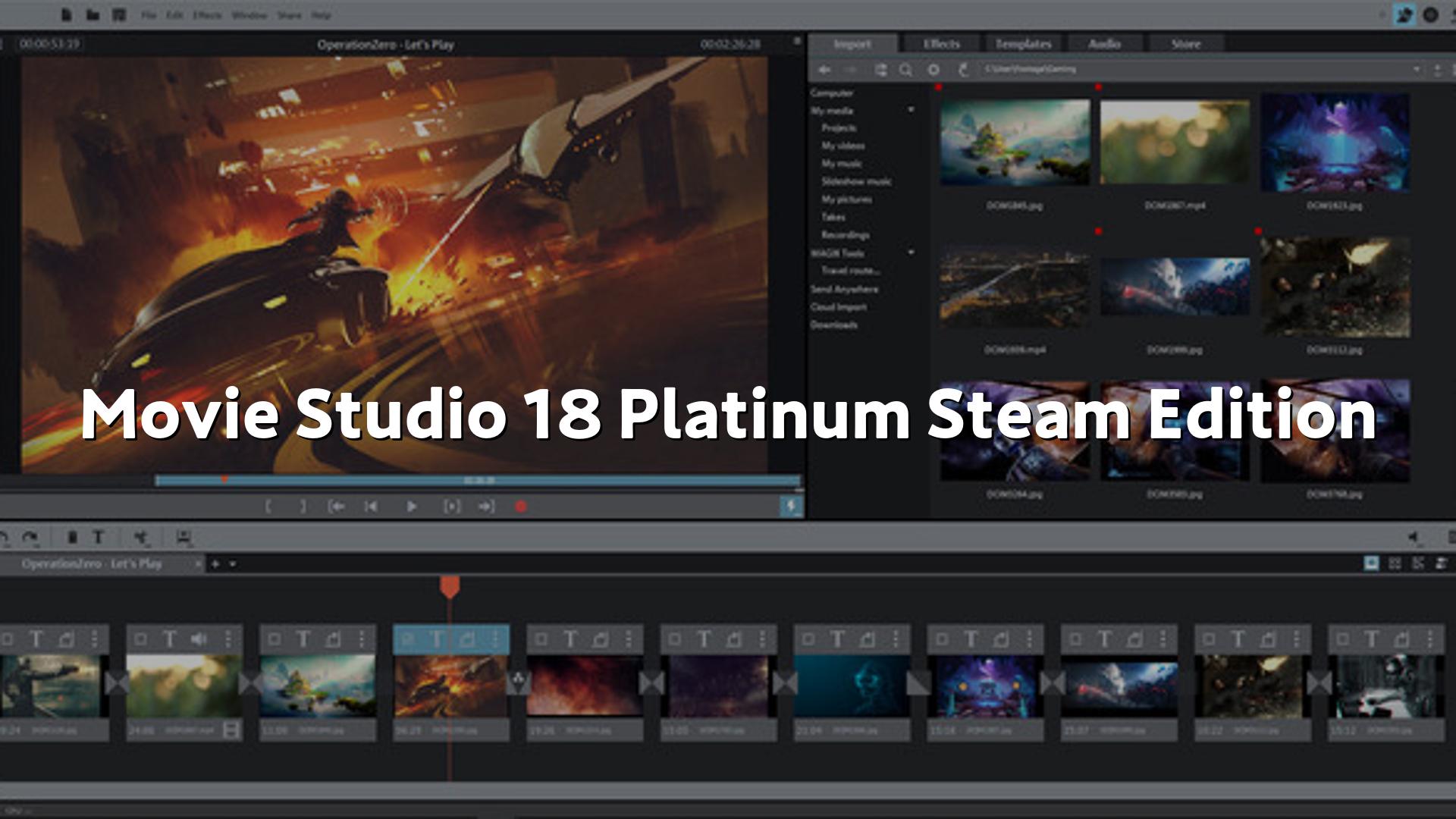Switch to the second view mode, a grid icon
Screen dimensions: 1456x819
point(1395,563)
